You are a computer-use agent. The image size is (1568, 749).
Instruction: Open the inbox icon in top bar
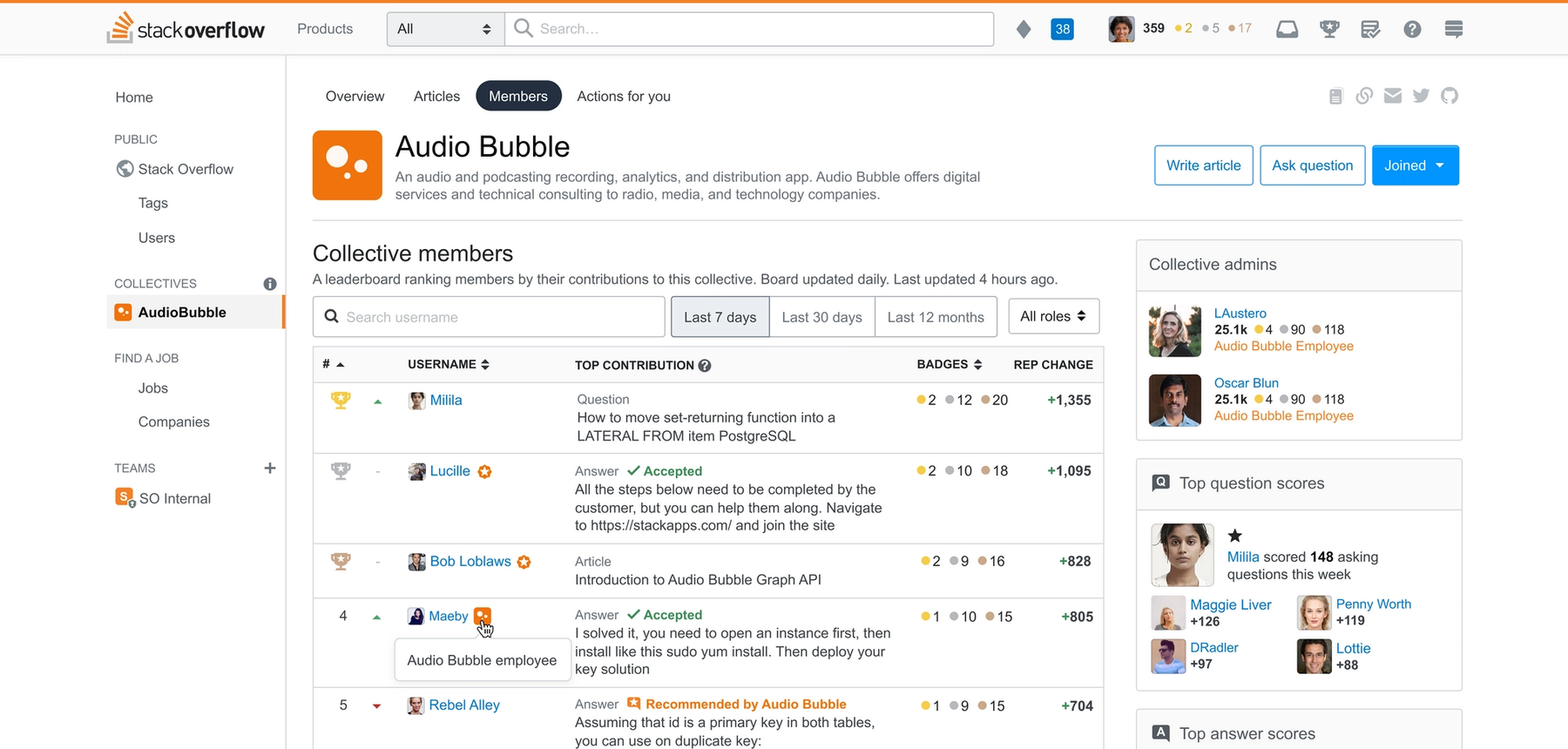click(x=1287, y=29)
